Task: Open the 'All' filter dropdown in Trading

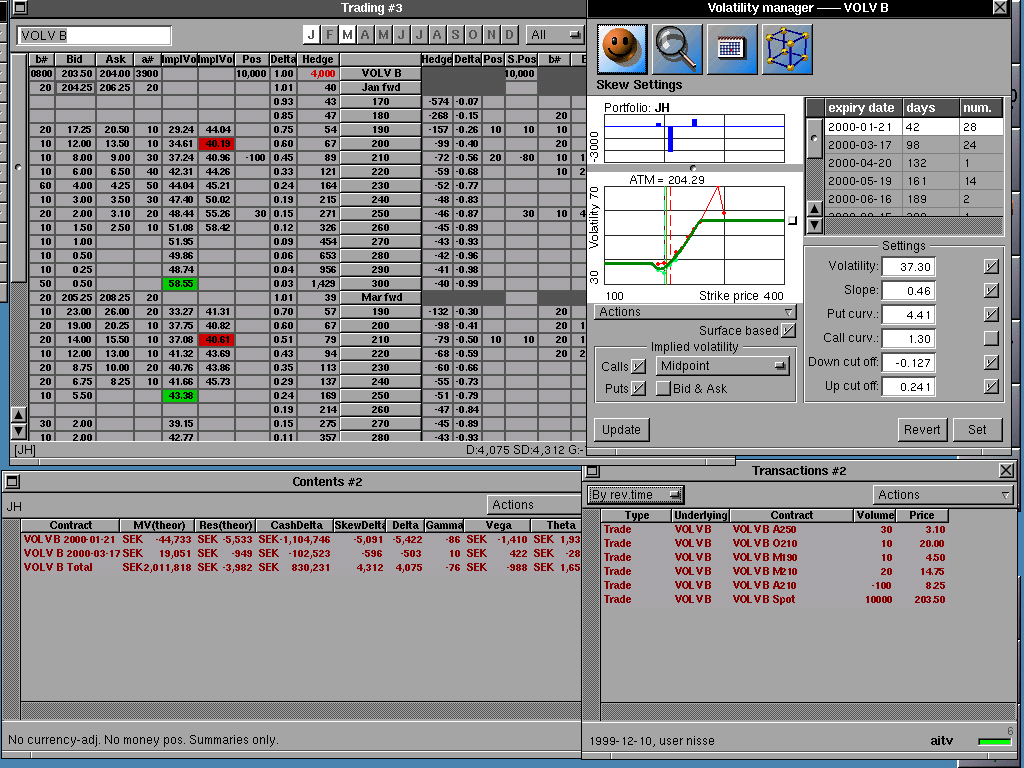Action: [555, 35]
